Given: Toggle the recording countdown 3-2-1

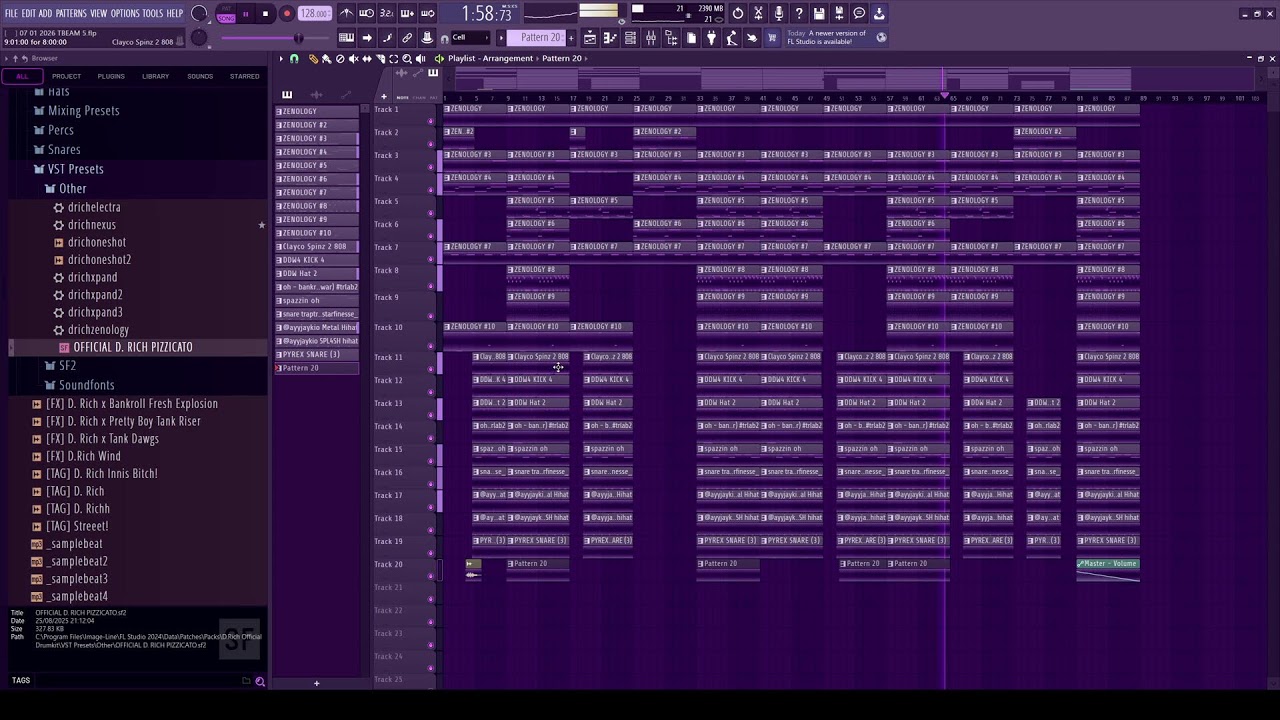Looking at the screenshot, I should (x=386, y=14).
